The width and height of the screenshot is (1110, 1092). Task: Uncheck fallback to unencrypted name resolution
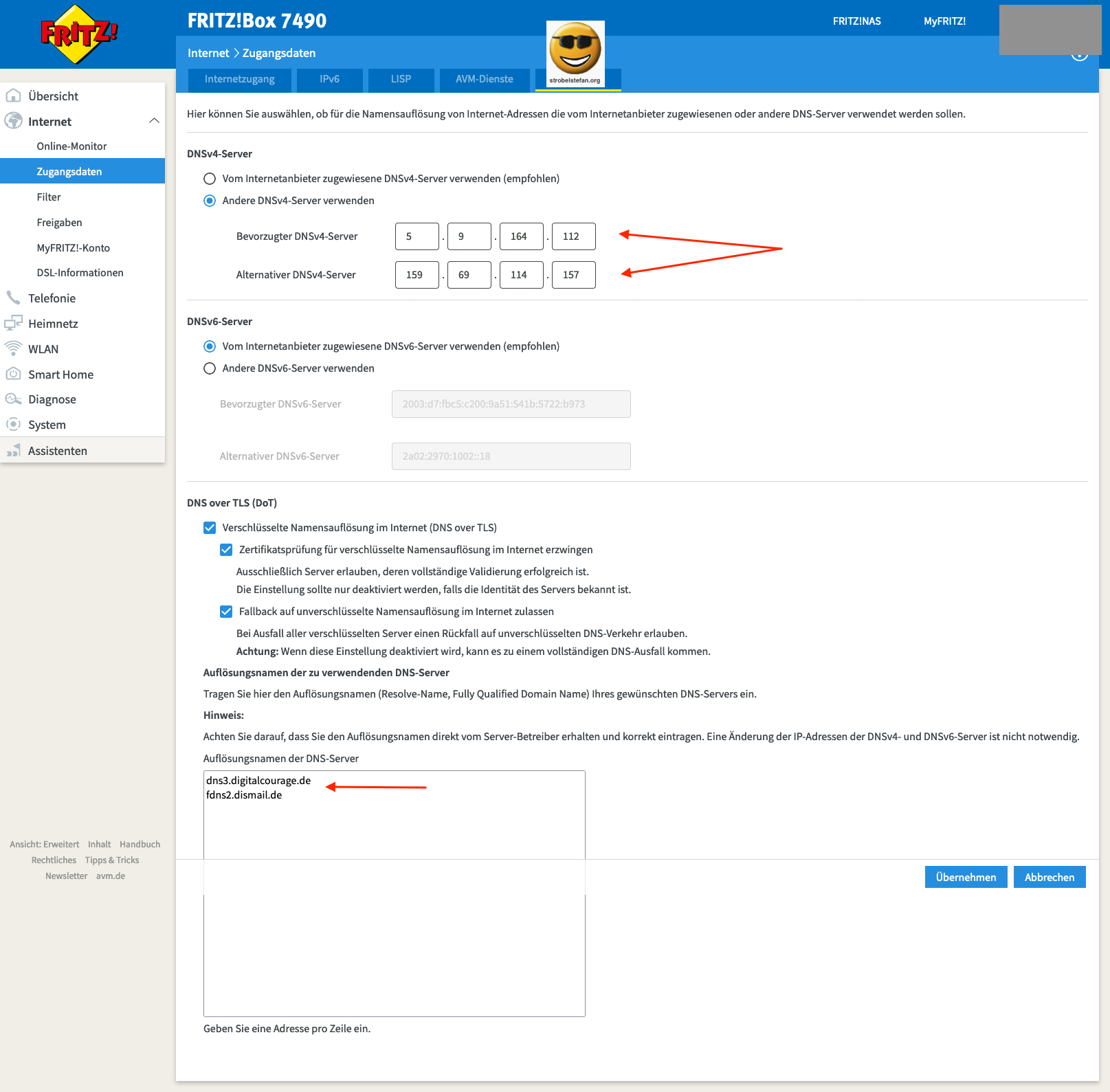pyautogui.click(x=226, y=612)
